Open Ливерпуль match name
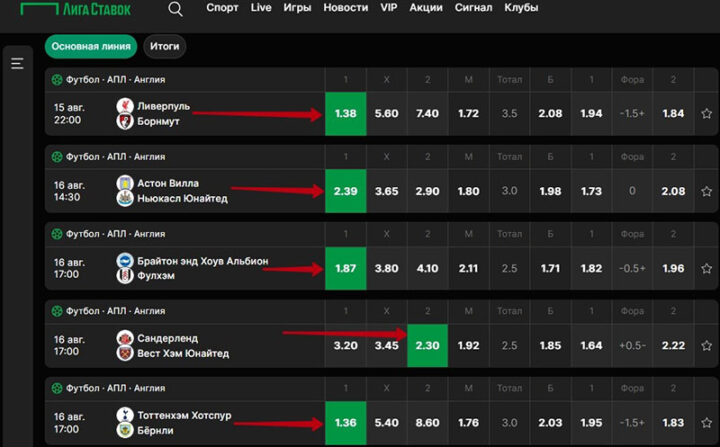 [163, 106]
